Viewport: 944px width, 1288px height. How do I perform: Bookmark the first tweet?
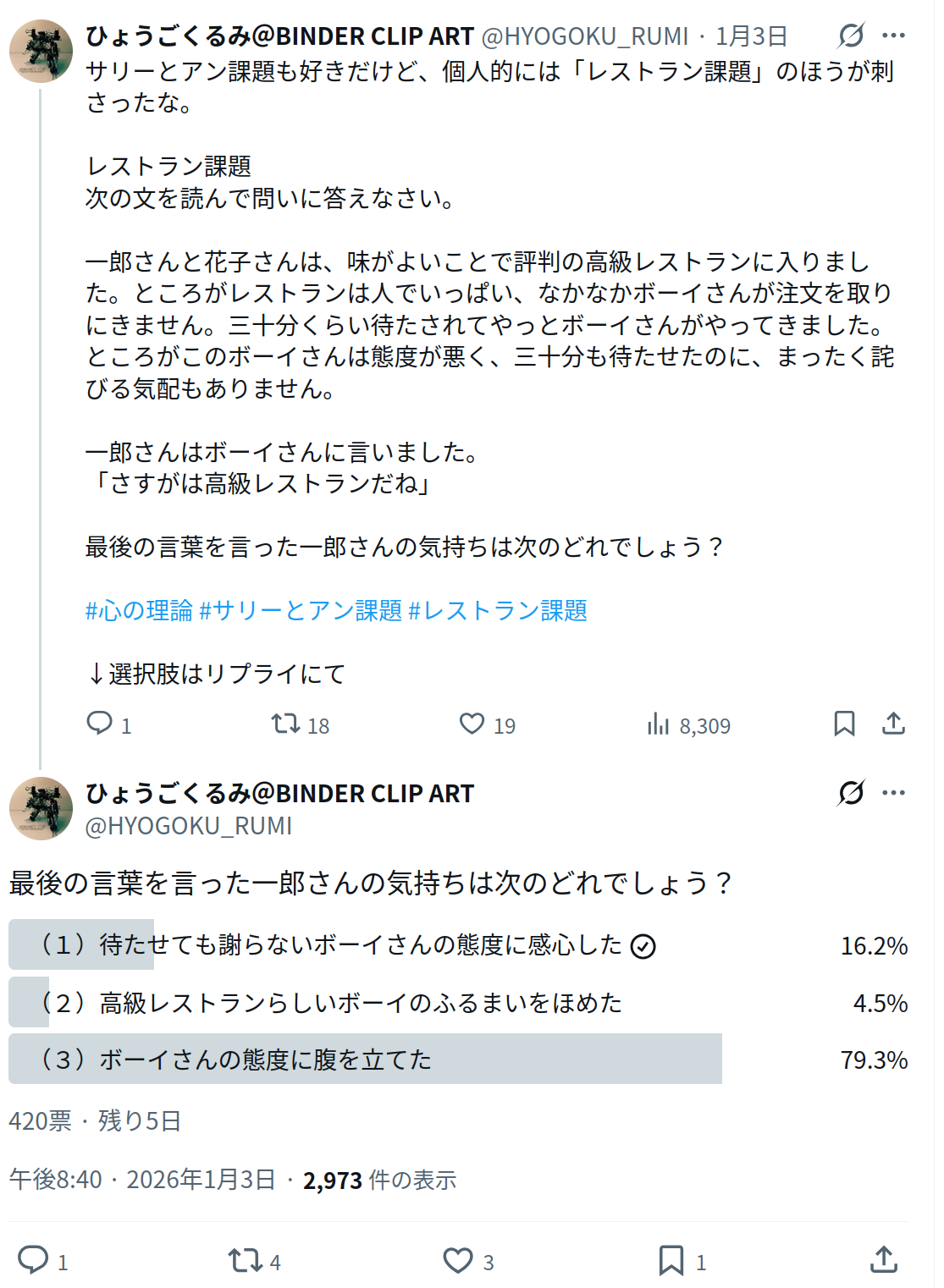coord(844,724)
